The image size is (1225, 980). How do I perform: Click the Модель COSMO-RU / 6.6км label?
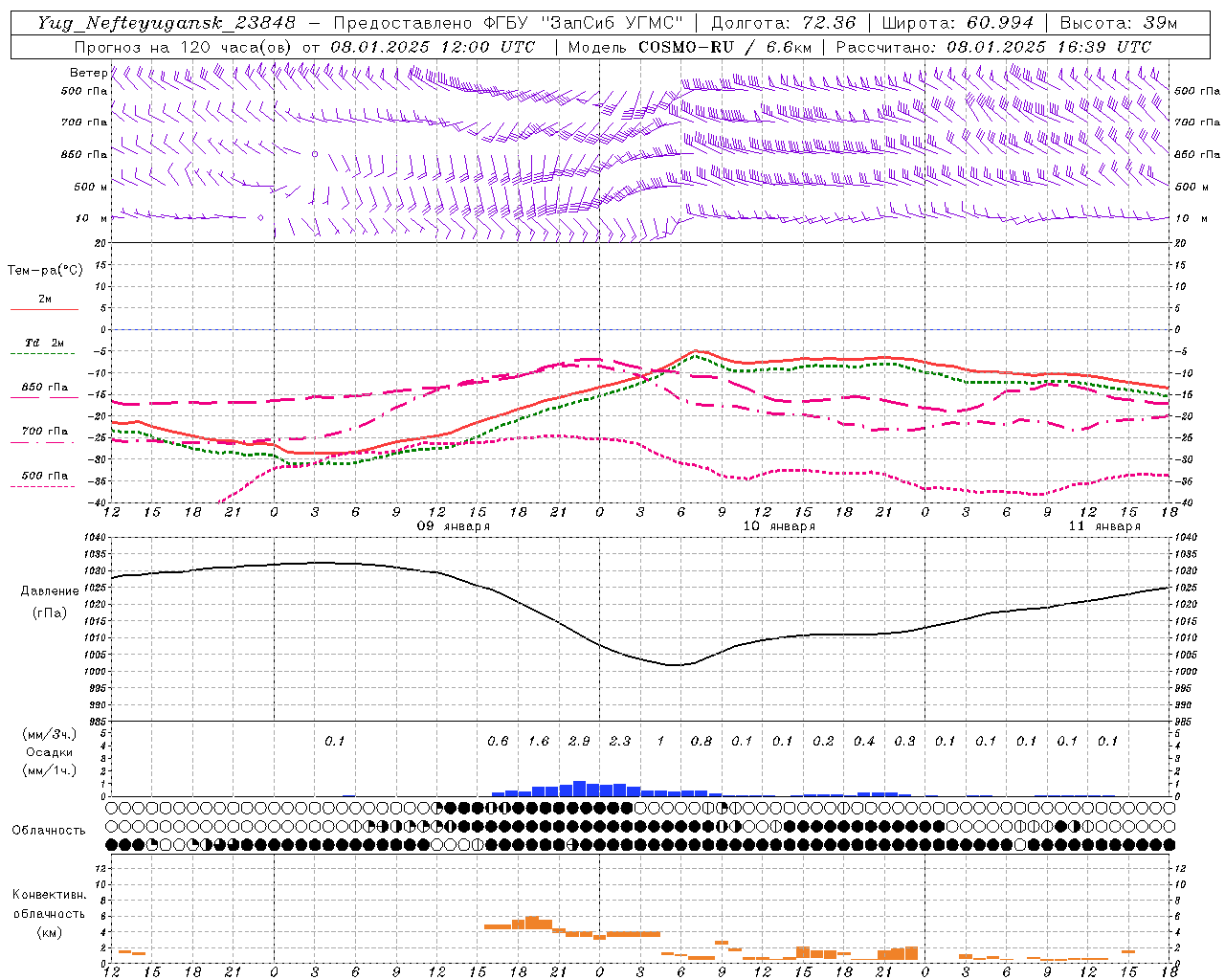[x=690, y=47]
